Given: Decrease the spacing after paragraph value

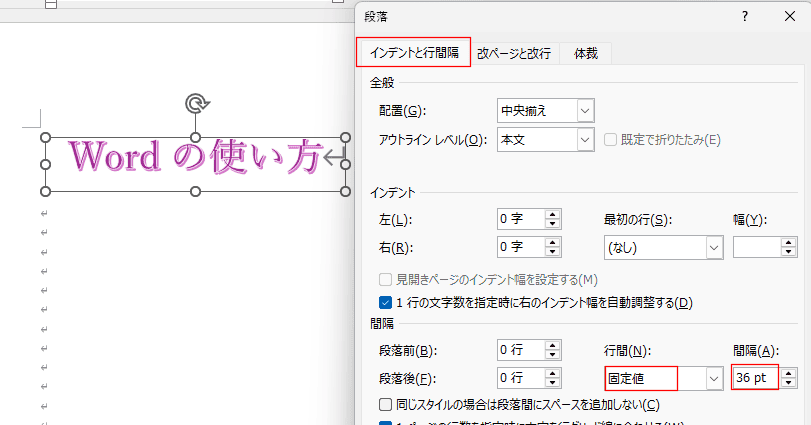Looking at the screenshot, I should tap(553, 383).
